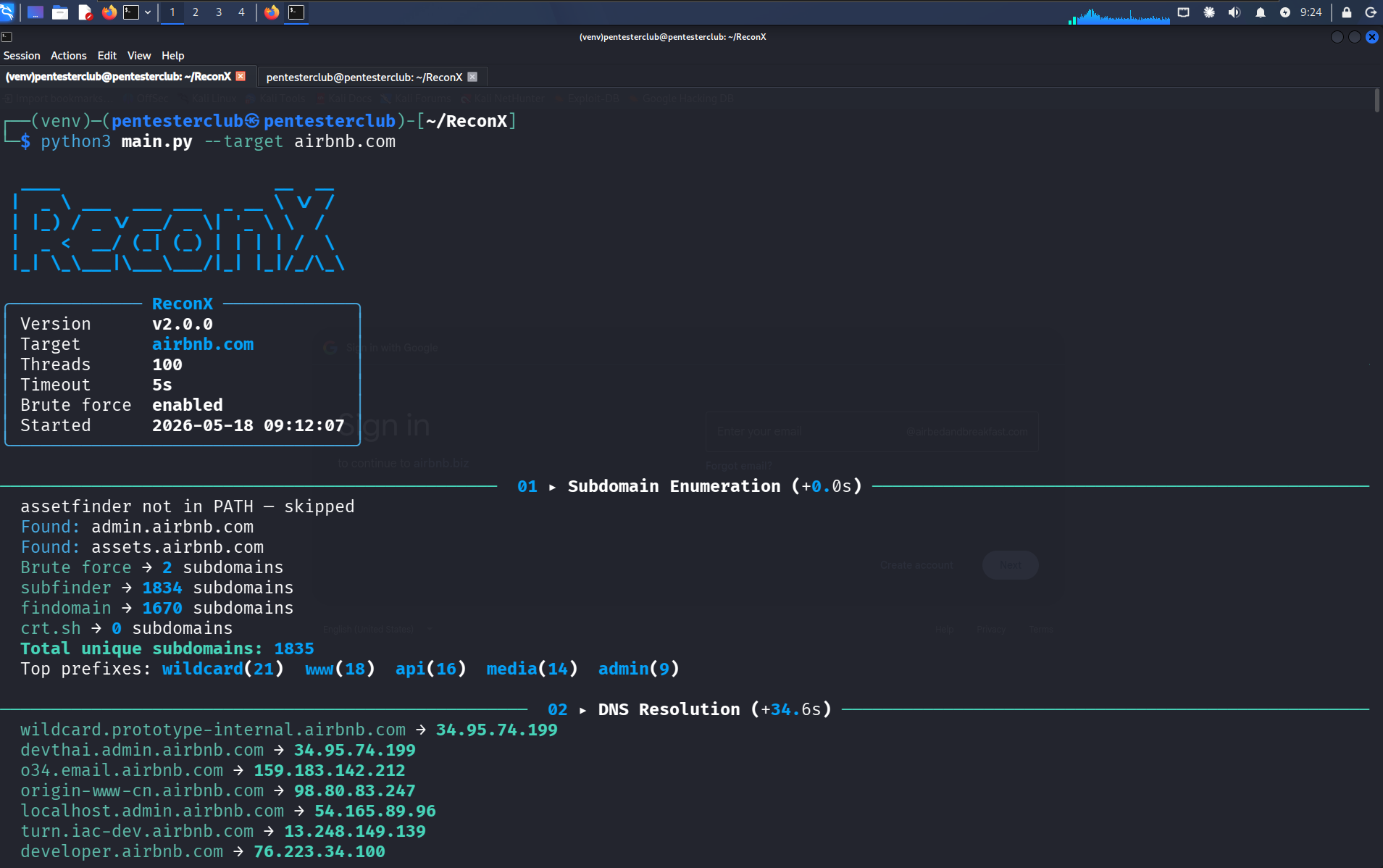
Task: Switch to workspace 3
Action: coord(219,12)
